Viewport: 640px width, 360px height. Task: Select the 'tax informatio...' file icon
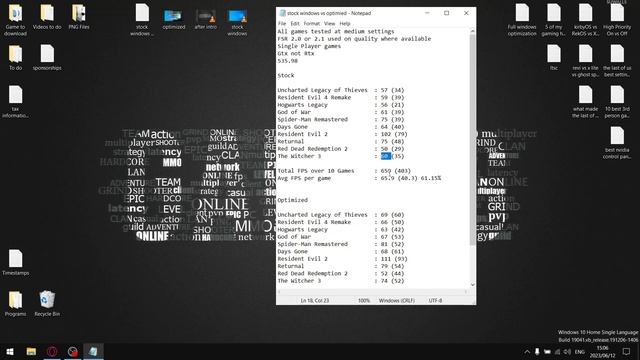tap(16, 102)
